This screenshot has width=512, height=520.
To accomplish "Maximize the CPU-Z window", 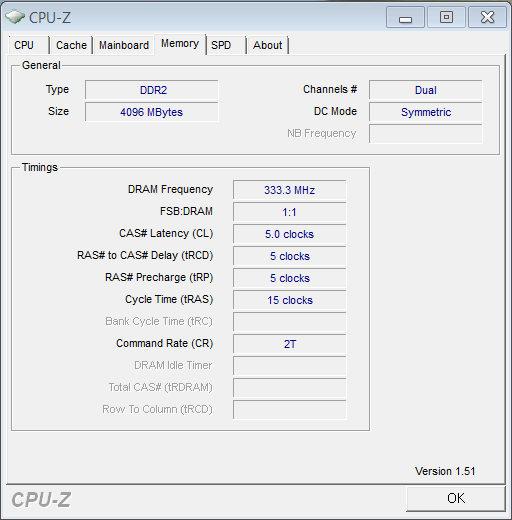I will pos(446,17).
